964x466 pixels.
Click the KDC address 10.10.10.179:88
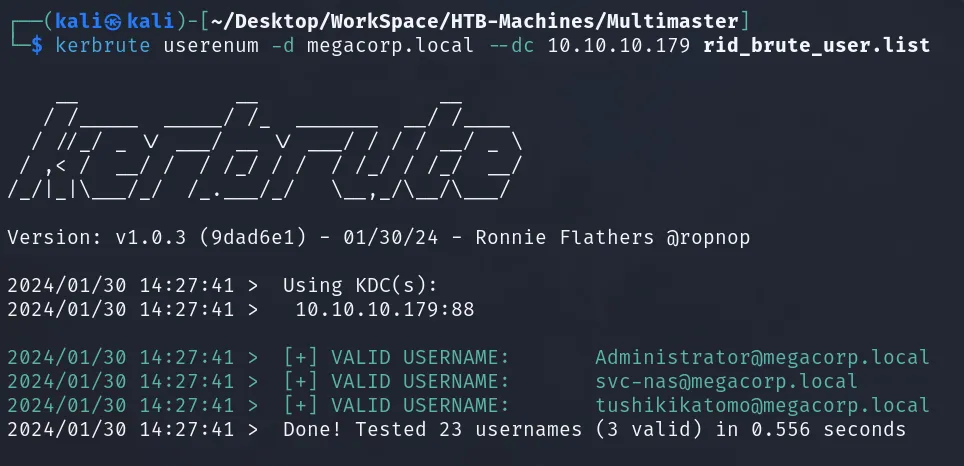coord(385,309)
